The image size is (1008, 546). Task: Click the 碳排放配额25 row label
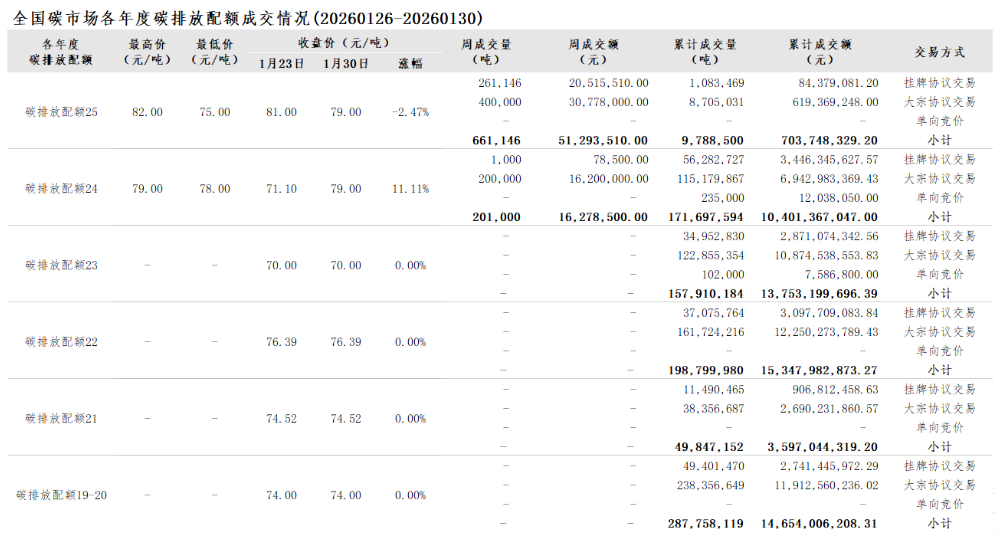coord(61,112)
